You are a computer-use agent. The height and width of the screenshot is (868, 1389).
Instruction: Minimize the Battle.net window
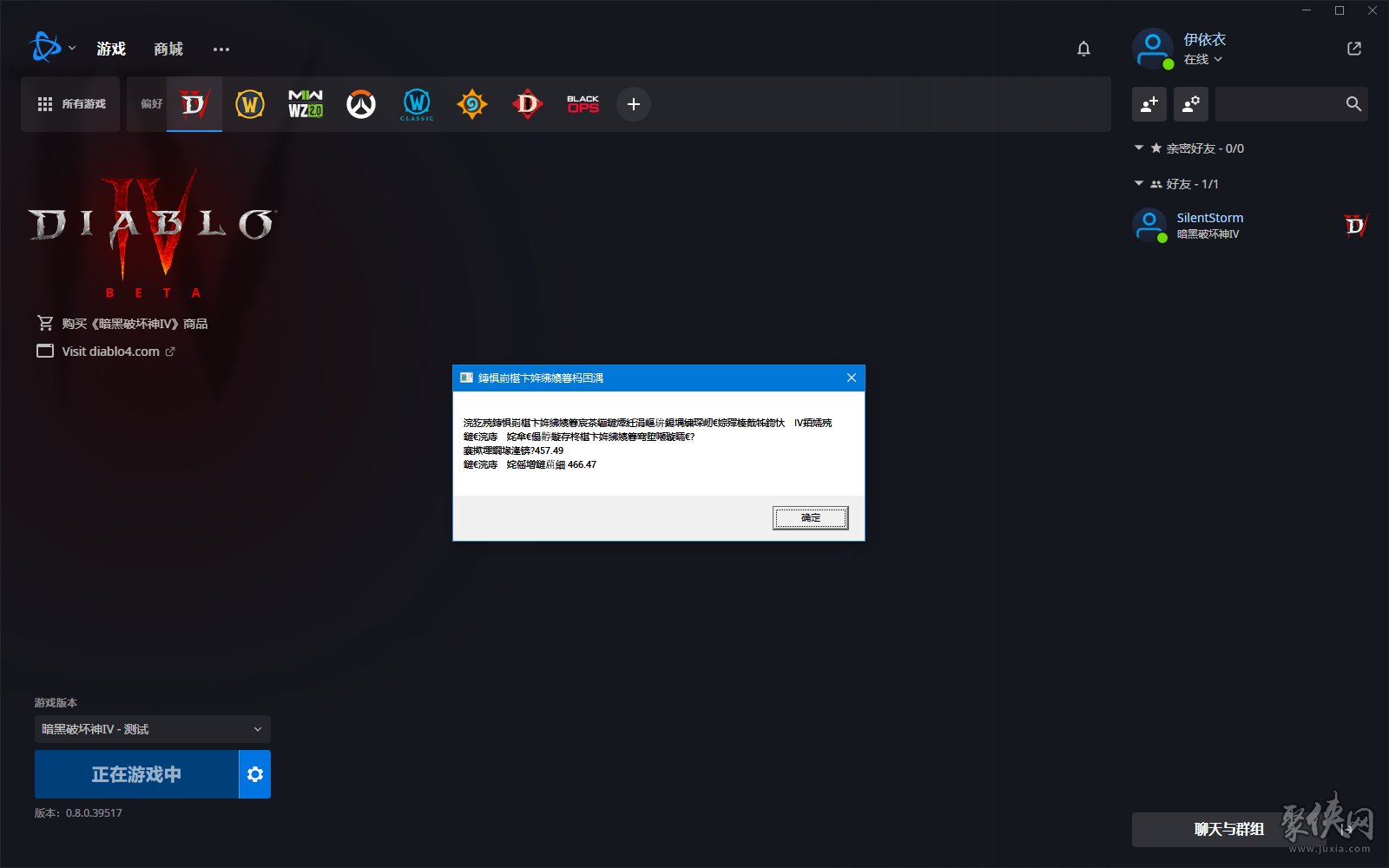pos(1307,10)
